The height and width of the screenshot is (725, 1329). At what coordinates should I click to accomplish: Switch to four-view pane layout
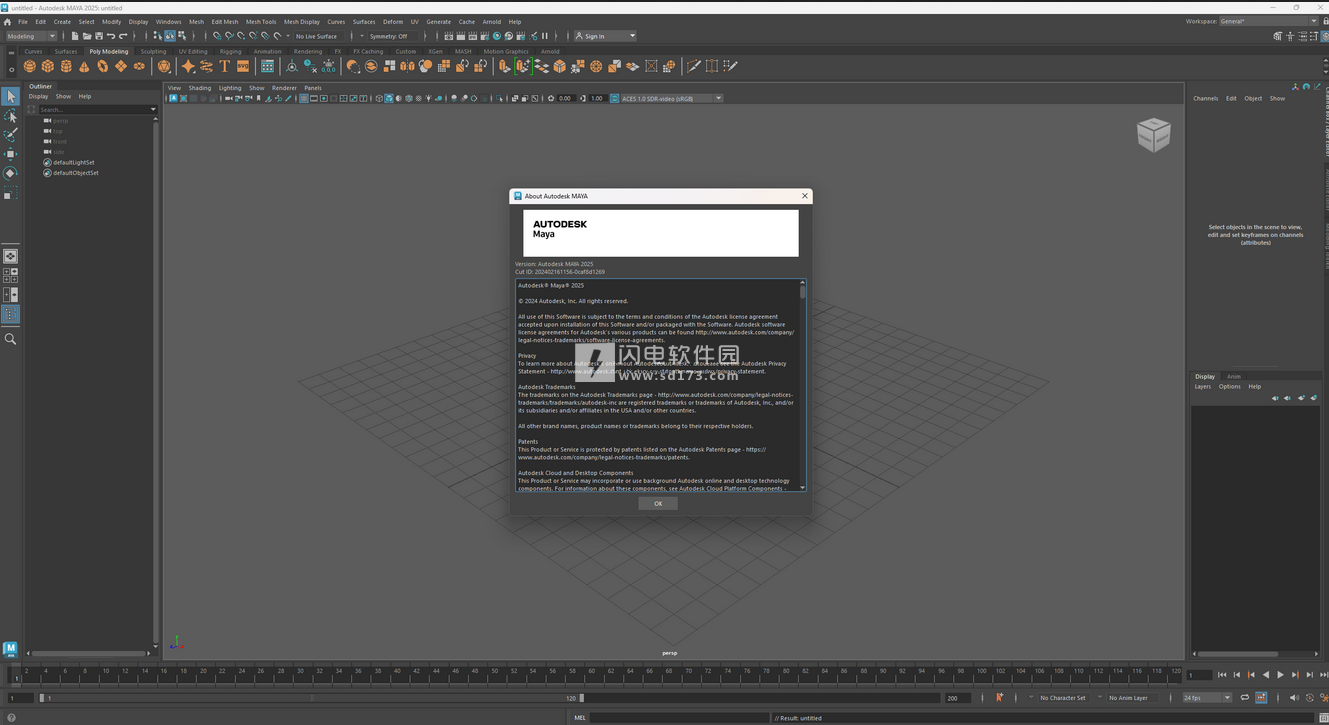tap(10, 275)
